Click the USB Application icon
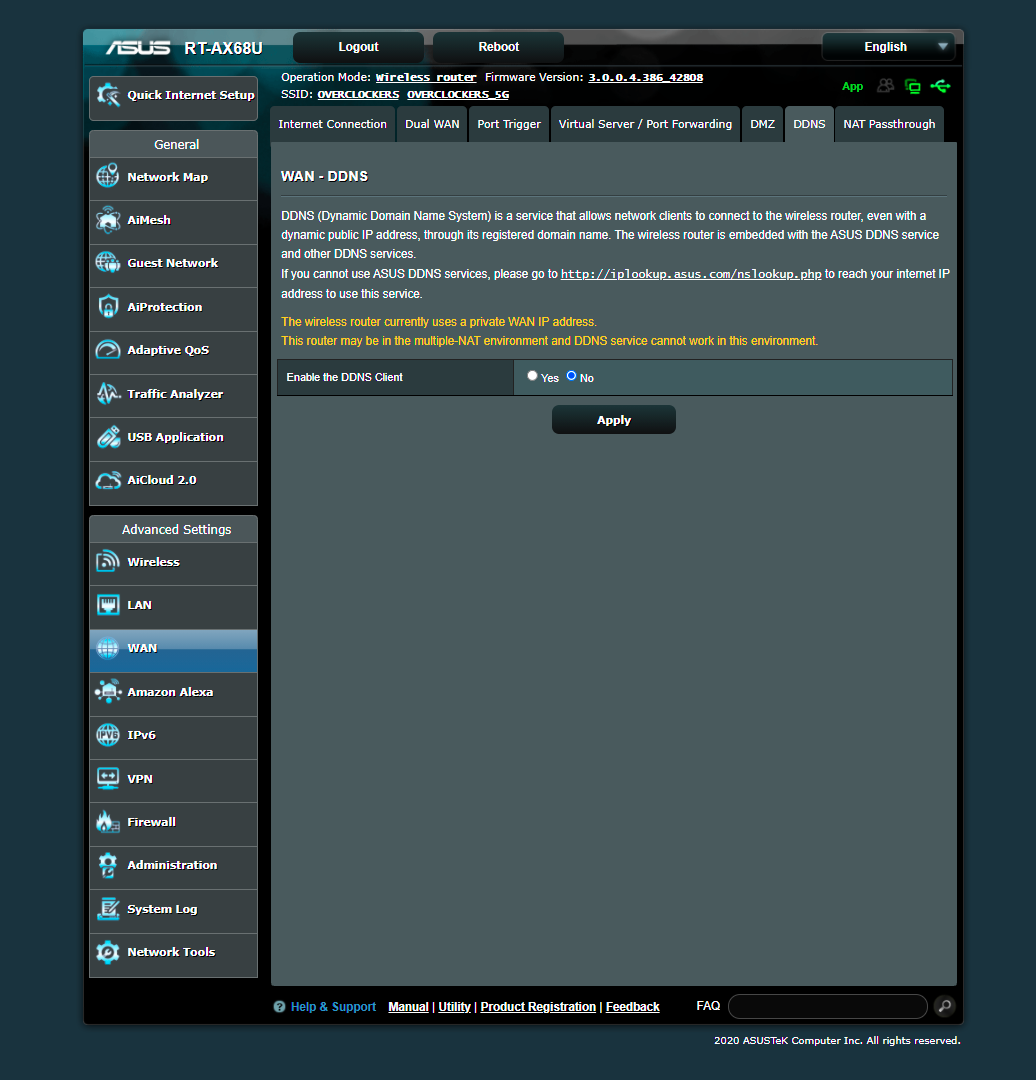 pyautogui.click(x=108, y=437)
